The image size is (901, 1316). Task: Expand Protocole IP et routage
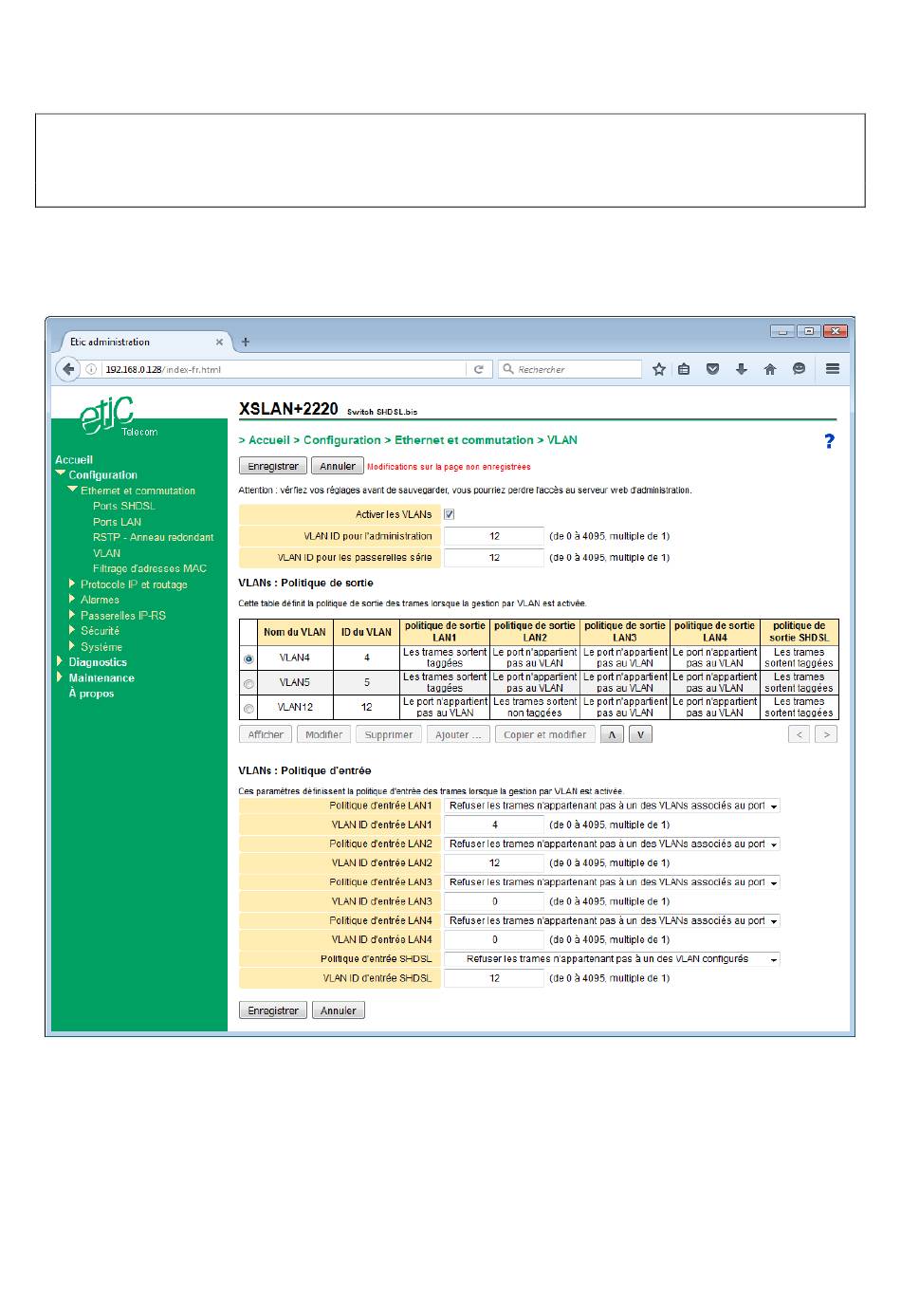click(72, 584)
